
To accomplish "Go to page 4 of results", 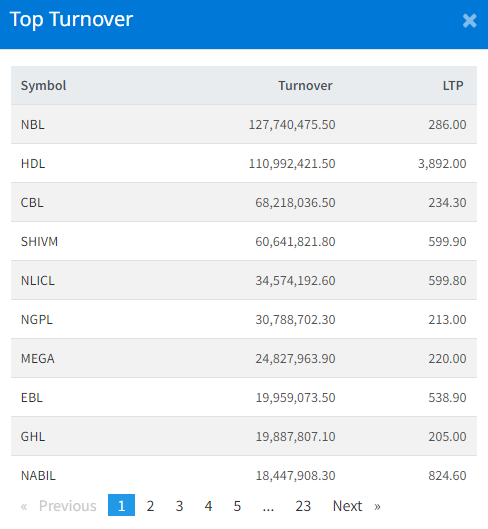I will [208, 506].
